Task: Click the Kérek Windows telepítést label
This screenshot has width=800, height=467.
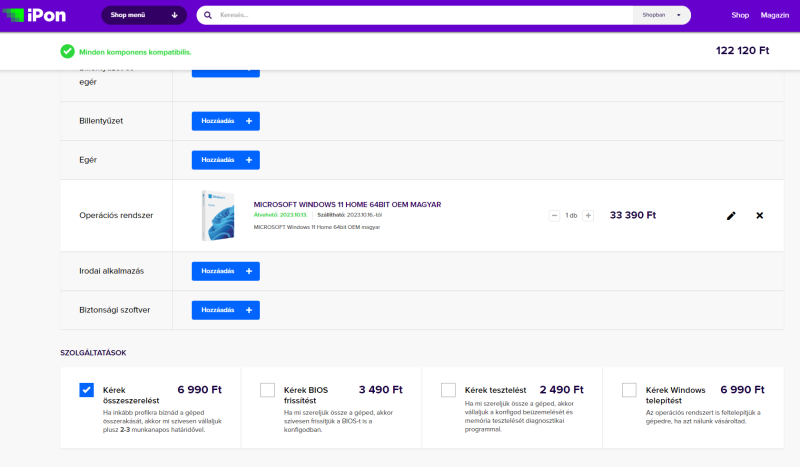Action: tap(676, 395)
